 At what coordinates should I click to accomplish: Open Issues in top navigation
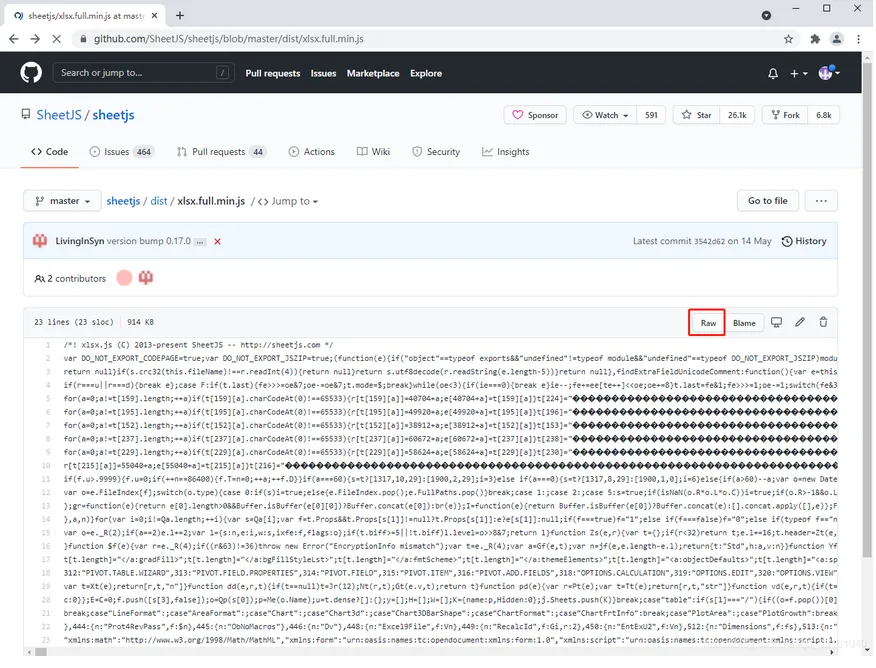(323, 73)
